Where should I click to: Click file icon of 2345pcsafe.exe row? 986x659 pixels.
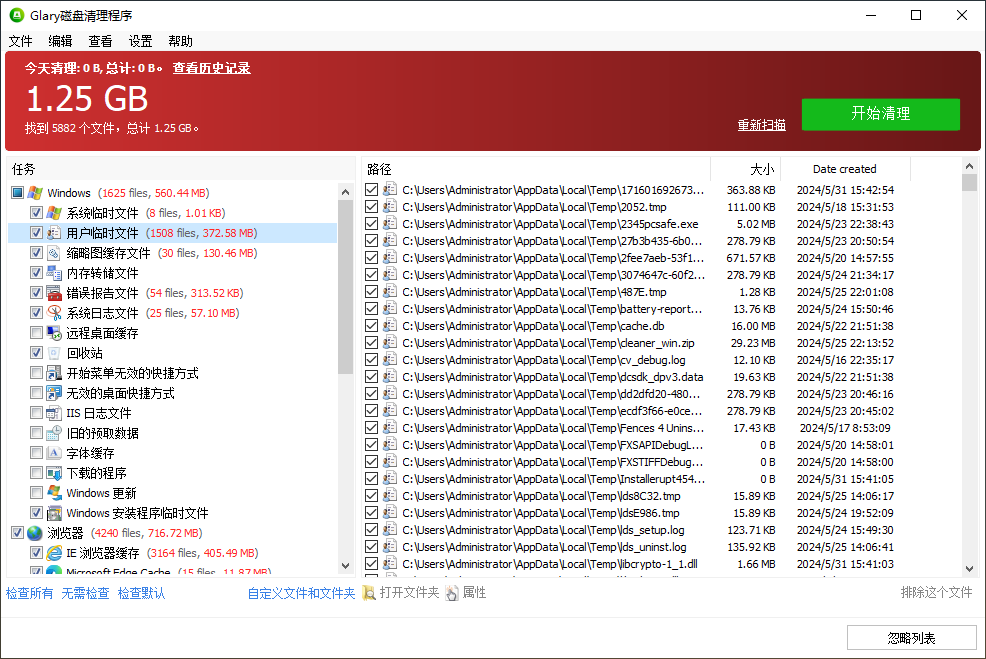coord(390,223)
